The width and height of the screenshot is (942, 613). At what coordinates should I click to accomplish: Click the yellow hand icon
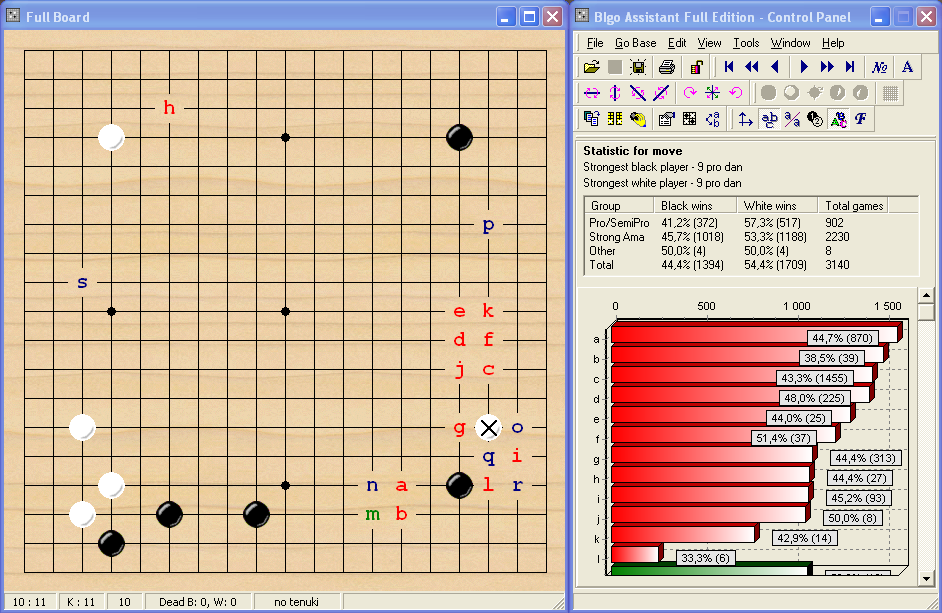[x=638, y=119]
